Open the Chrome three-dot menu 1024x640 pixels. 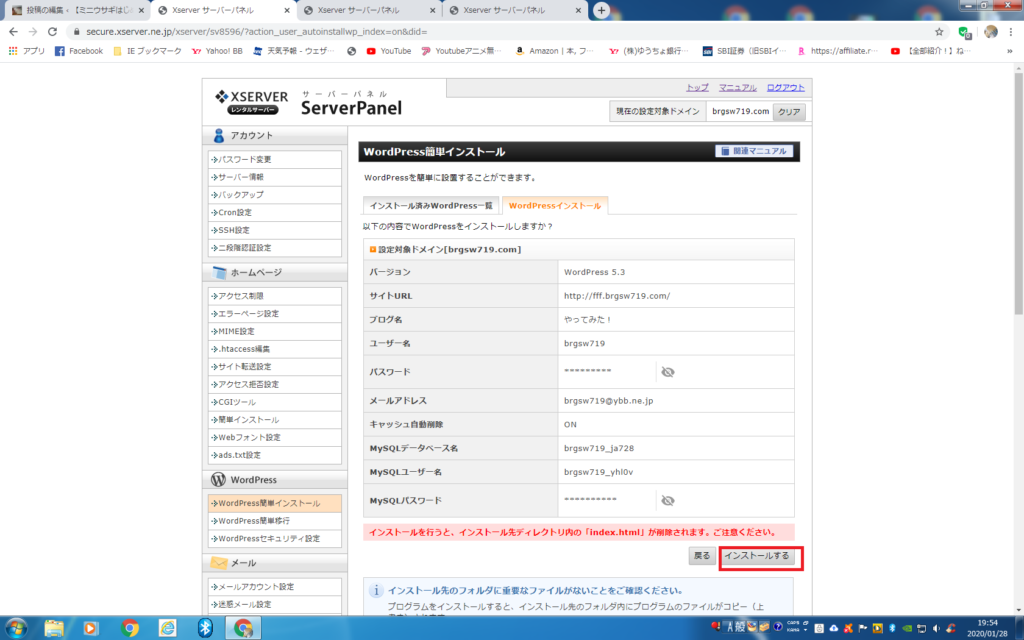(1011, 31)
